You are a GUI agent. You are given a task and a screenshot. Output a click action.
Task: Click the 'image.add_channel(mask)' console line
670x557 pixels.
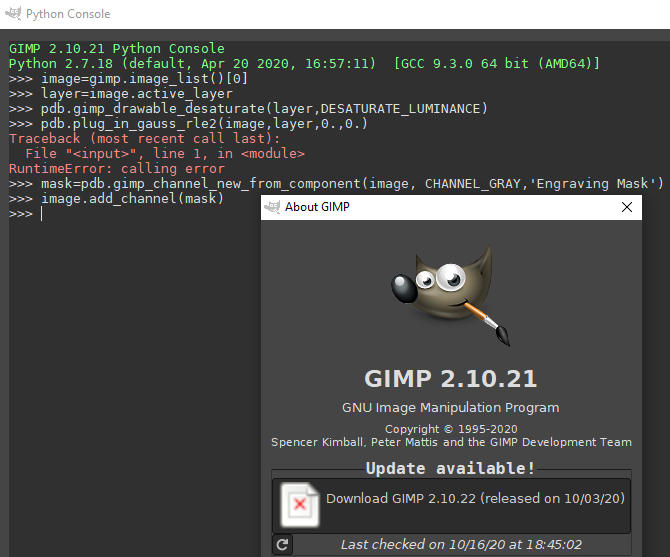[116, 199]
